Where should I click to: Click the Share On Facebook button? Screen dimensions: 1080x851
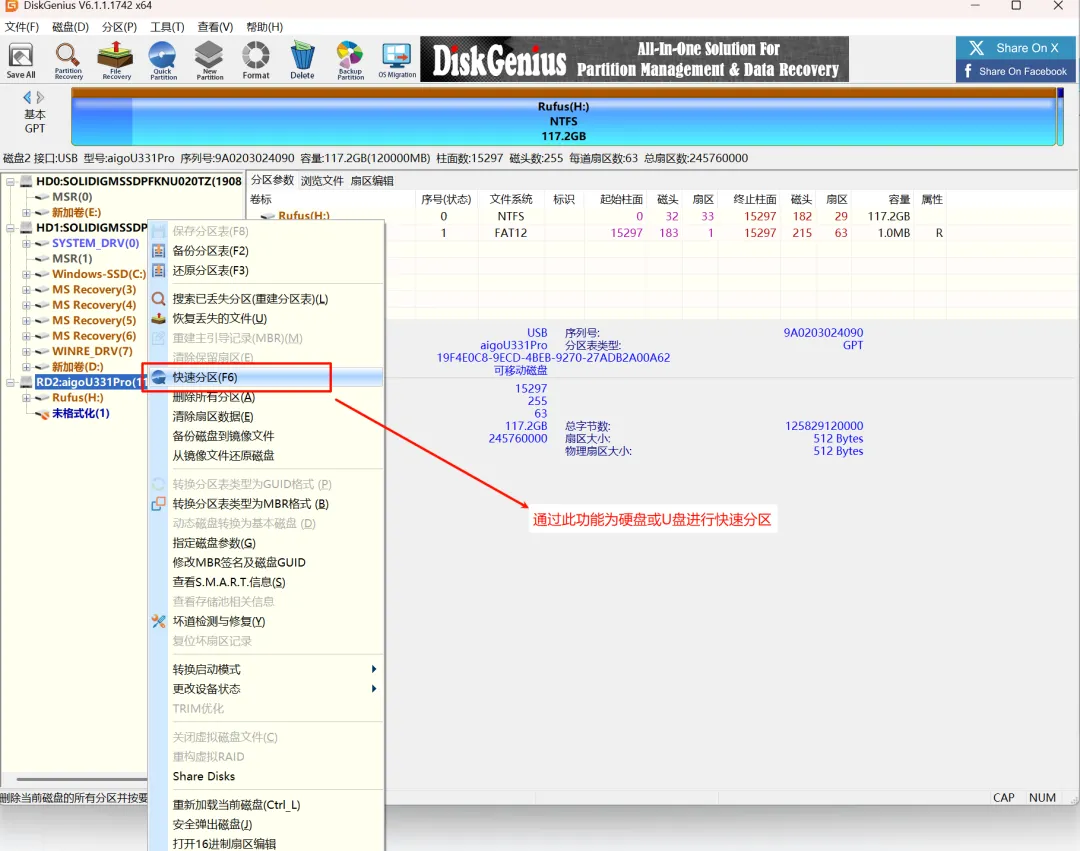1015,71
